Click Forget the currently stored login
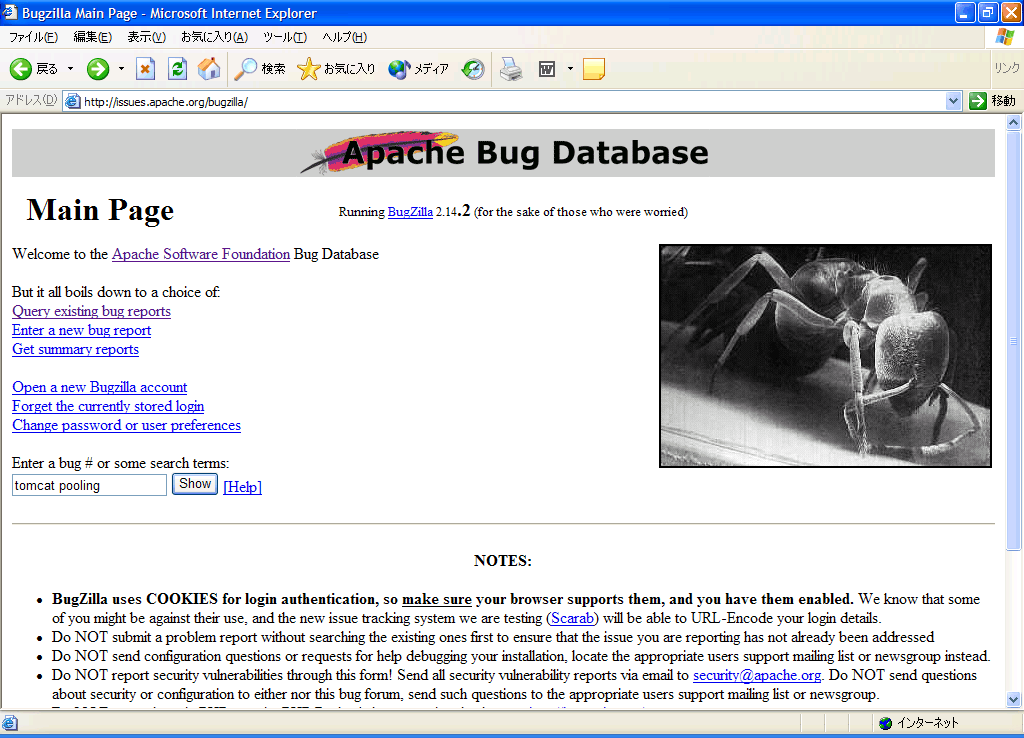The image size is (1024, 738). pyautogui.click(x=108, y=406)
